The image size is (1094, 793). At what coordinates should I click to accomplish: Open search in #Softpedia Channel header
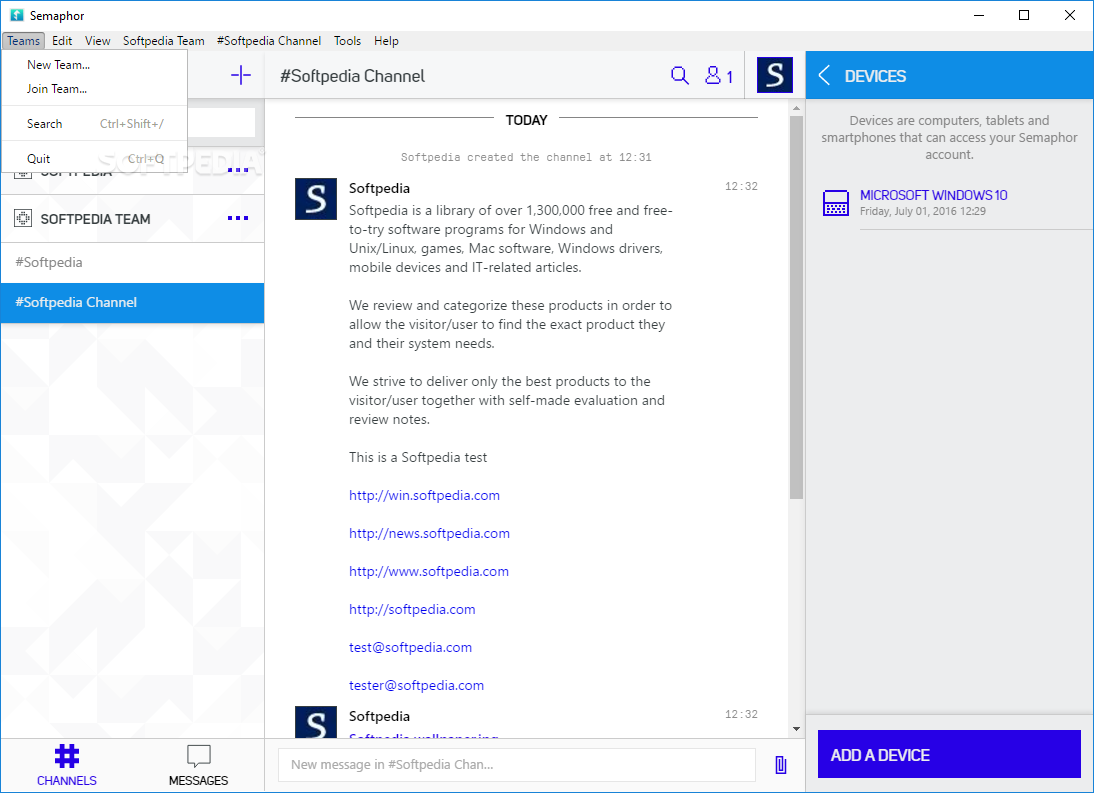(680, 75)
